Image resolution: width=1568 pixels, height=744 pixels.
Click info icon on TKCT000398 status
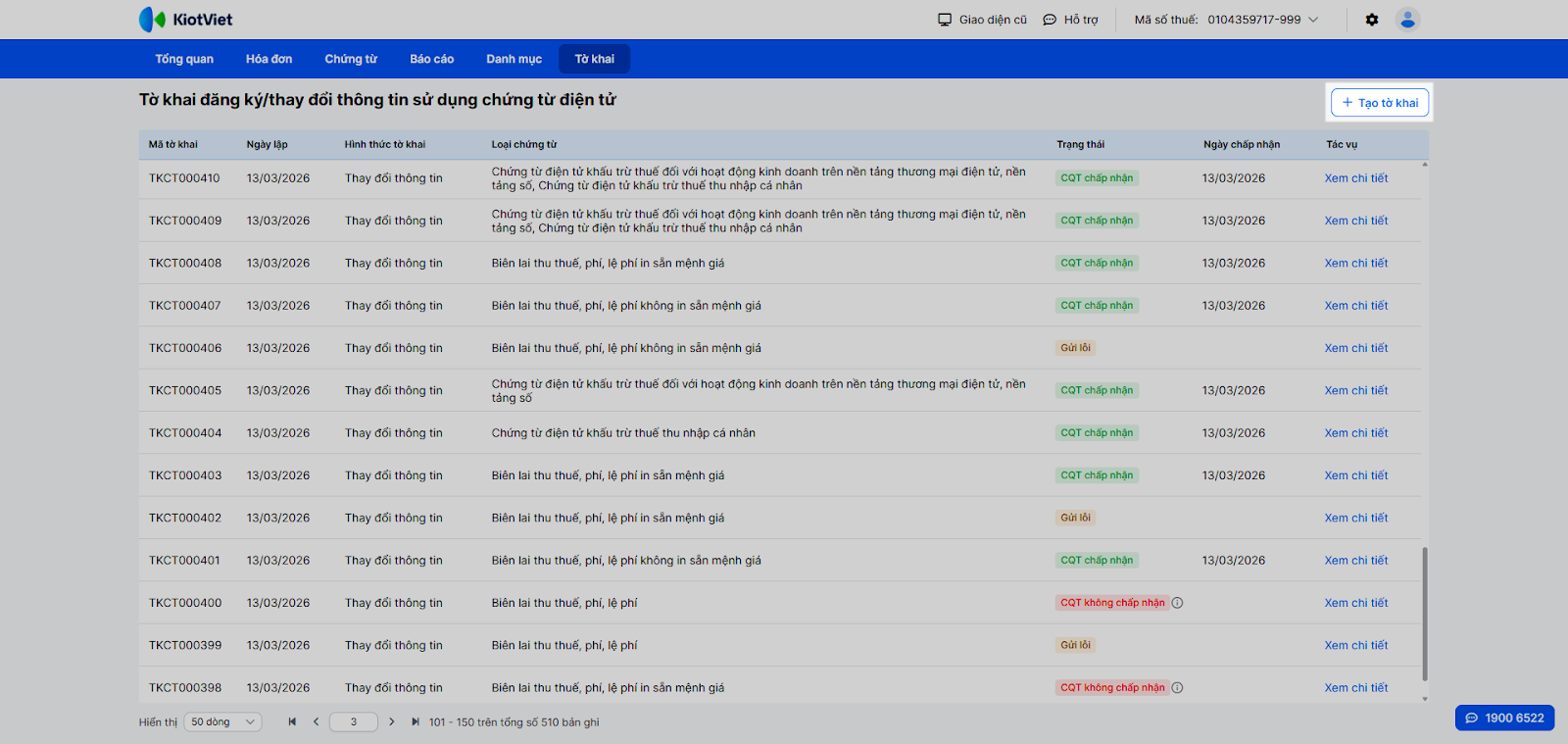click(1178, 688)
